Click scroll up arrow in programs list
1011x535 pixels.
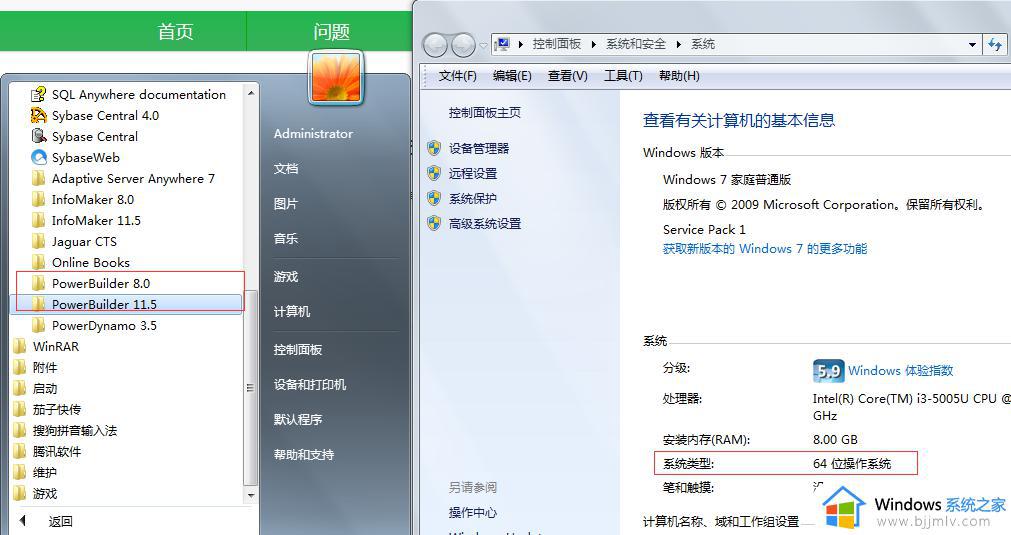click(x=251, y=93)
